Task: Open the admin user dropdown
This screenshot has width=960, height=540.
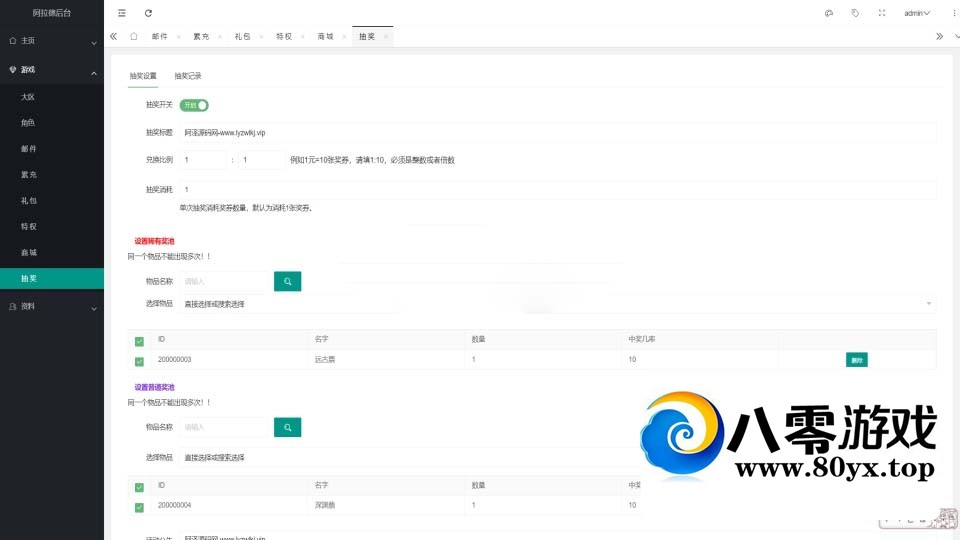Action: pyautogui.click(x=917, y=13)
